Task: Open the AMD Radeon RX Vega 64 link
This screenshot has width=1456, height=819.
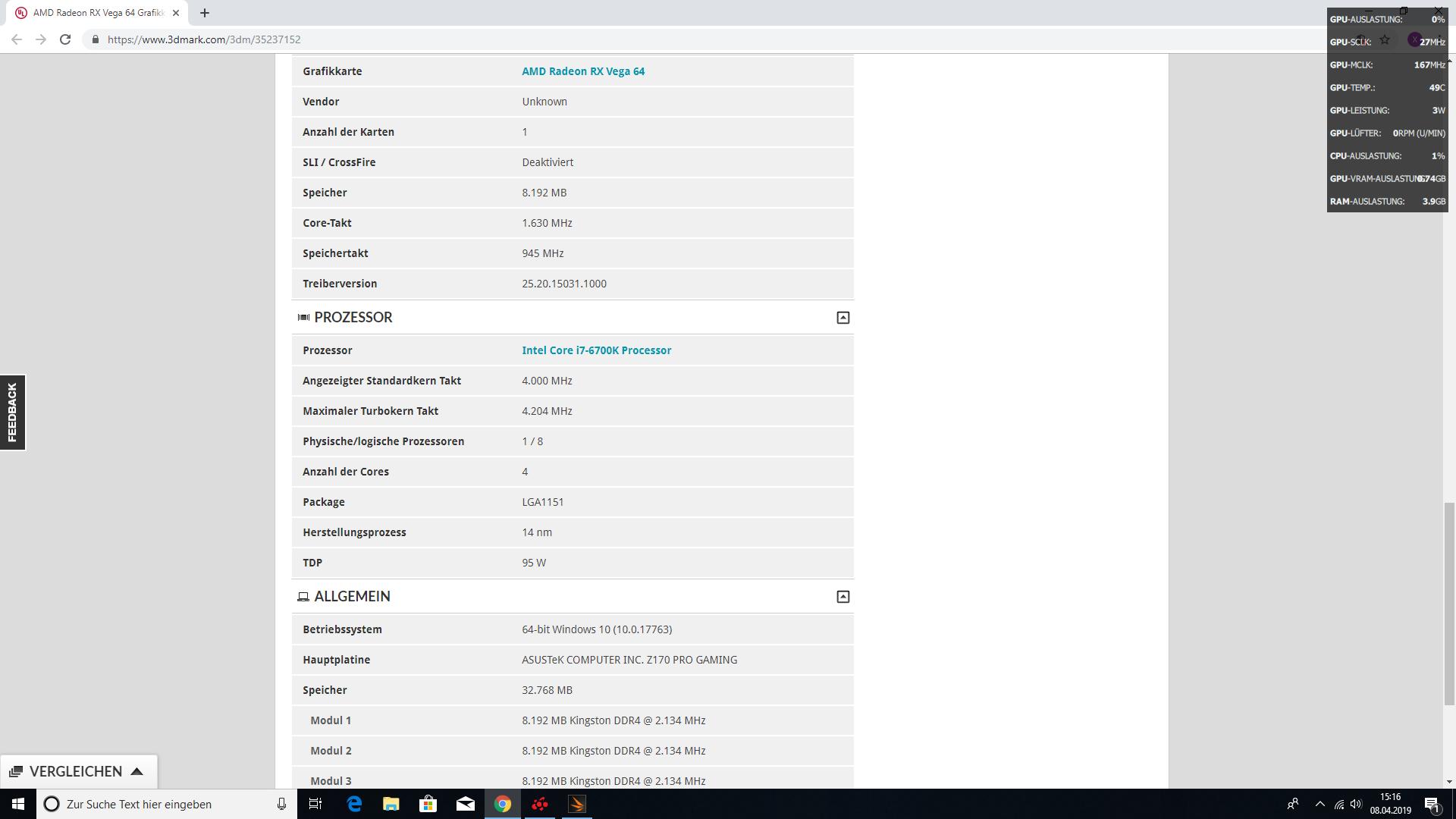Action: pyautogui.click(x=583, y=71)
